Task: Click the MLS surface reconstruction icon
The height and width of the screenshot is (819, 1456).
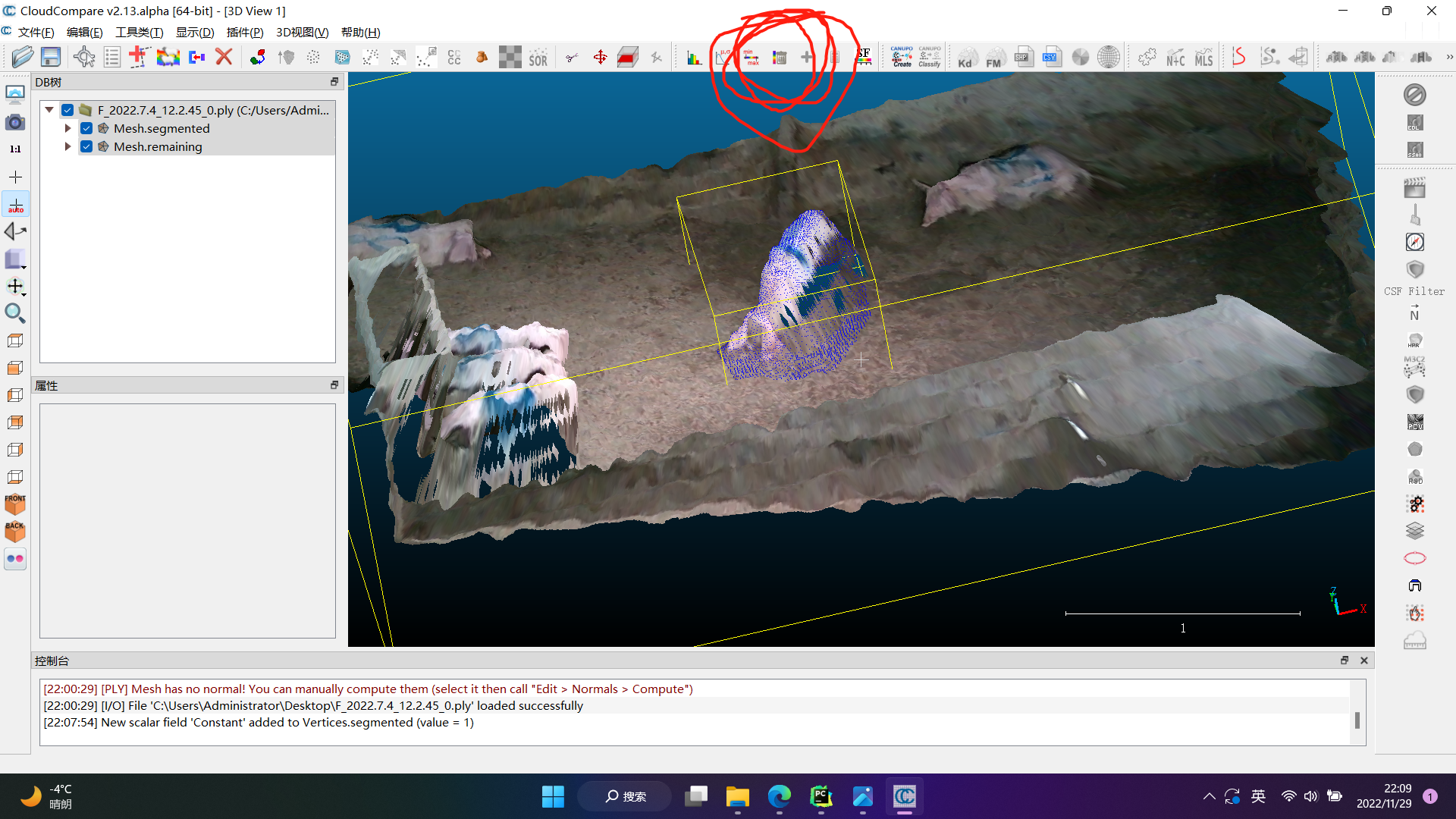Action: coord(1203,57)
